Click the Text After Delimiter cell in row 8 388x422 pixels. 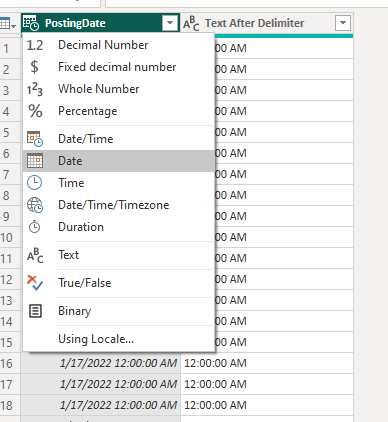coord(284,195)
